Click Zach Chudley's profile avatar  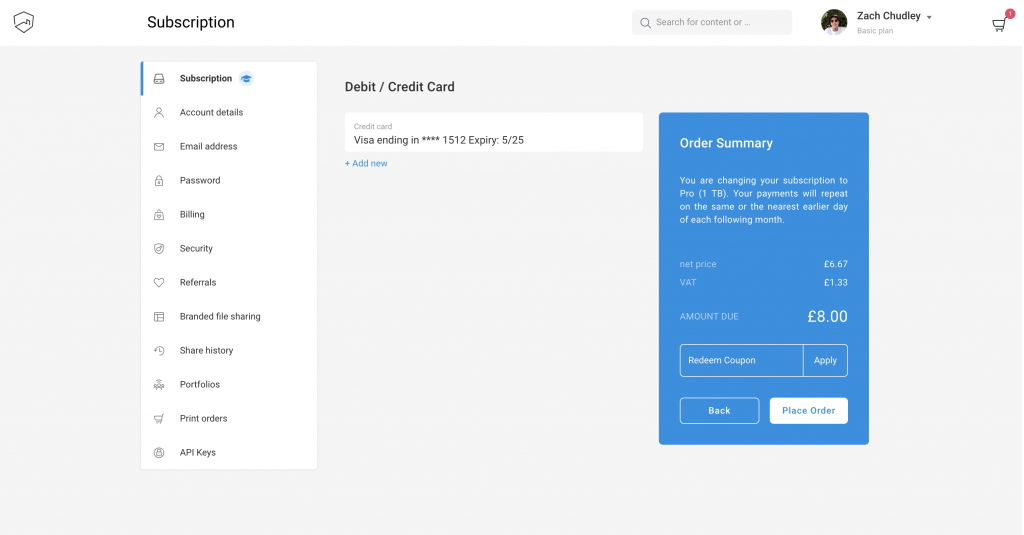pos(834,22)
